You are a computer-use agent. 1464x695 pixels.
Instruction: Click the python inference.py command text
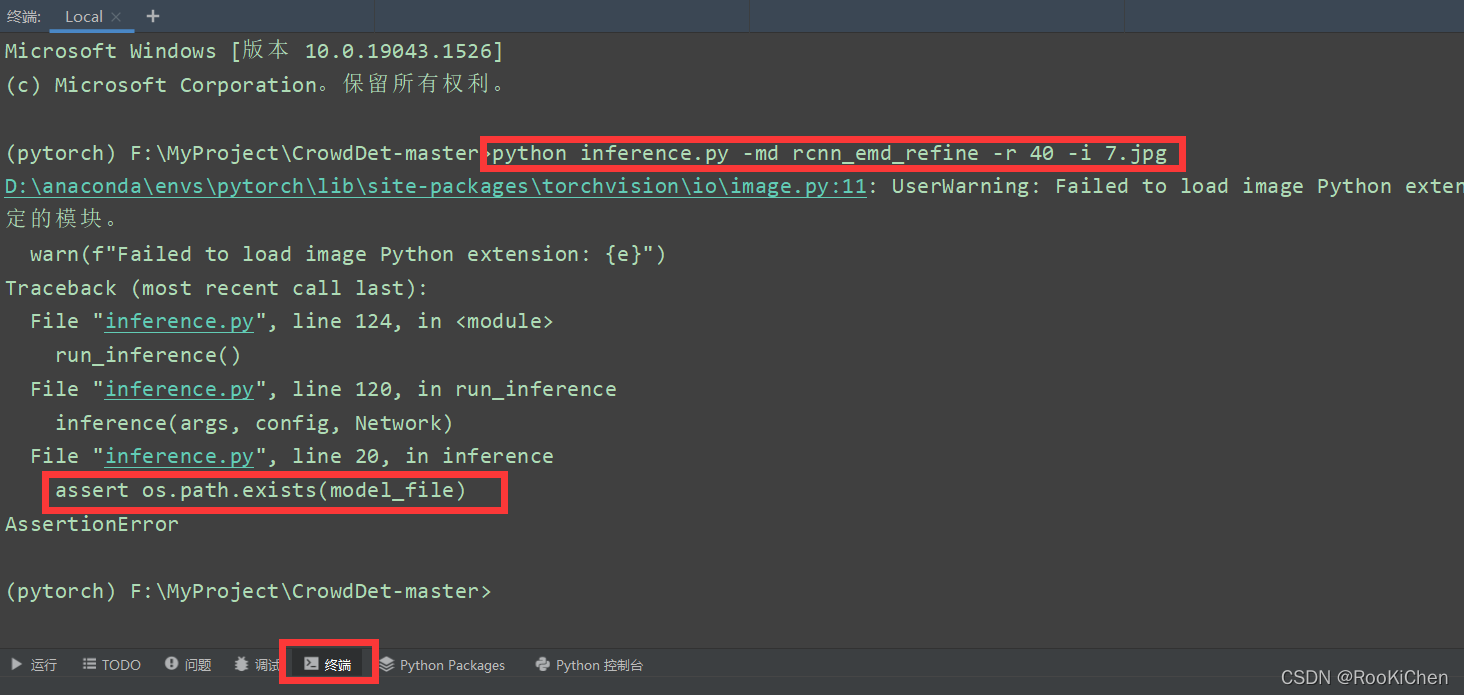(x=829, y=153)
